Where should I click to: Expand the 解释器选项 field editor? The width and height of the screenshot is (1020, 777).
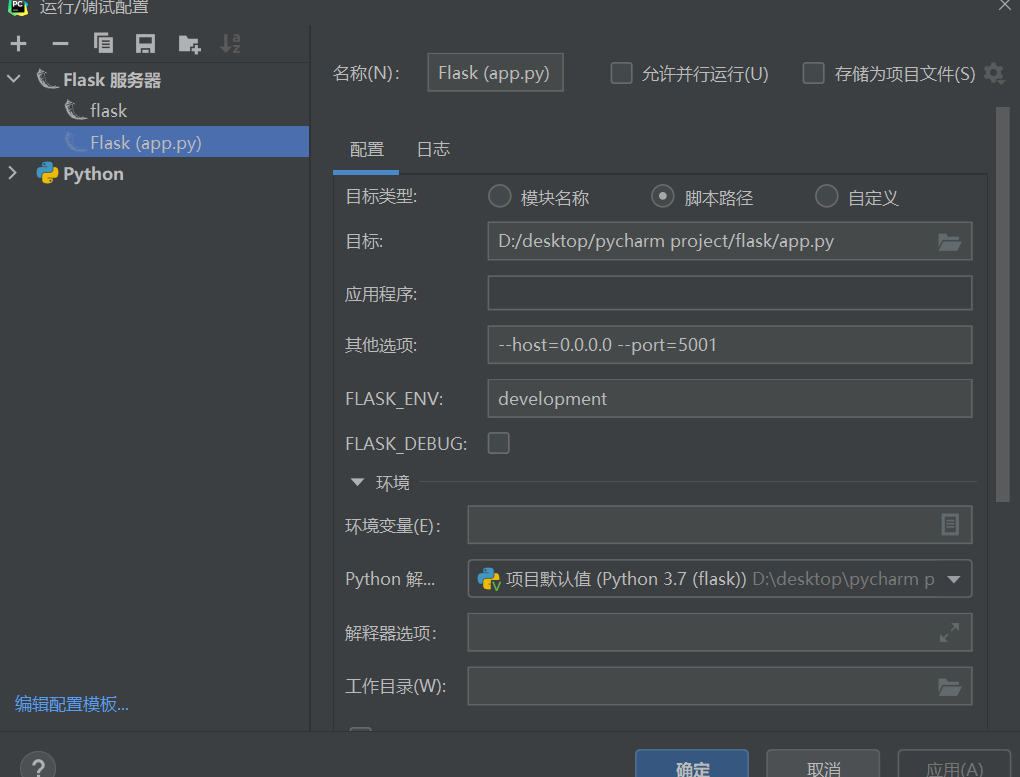(x=949, y=632)
